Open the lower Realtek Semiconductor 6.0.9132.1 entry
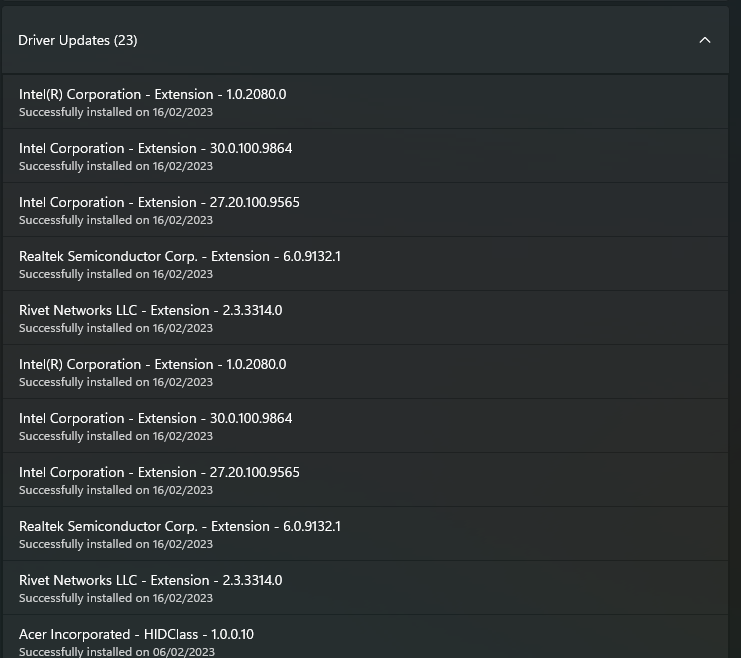Image resolution: width=741 pixels, height=658 pixels. click(365, 533)
